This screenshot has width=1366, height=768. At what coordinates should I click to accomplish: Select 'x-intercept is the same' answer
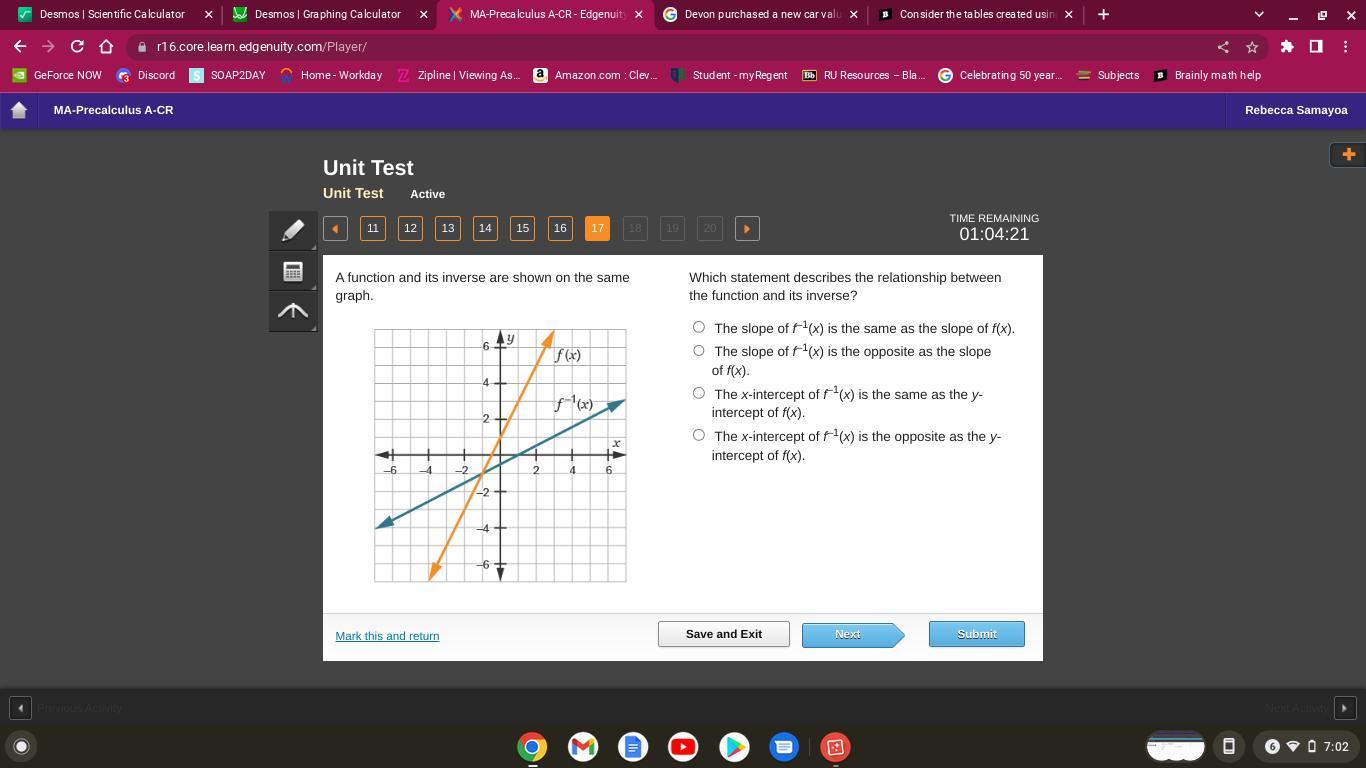698,393
